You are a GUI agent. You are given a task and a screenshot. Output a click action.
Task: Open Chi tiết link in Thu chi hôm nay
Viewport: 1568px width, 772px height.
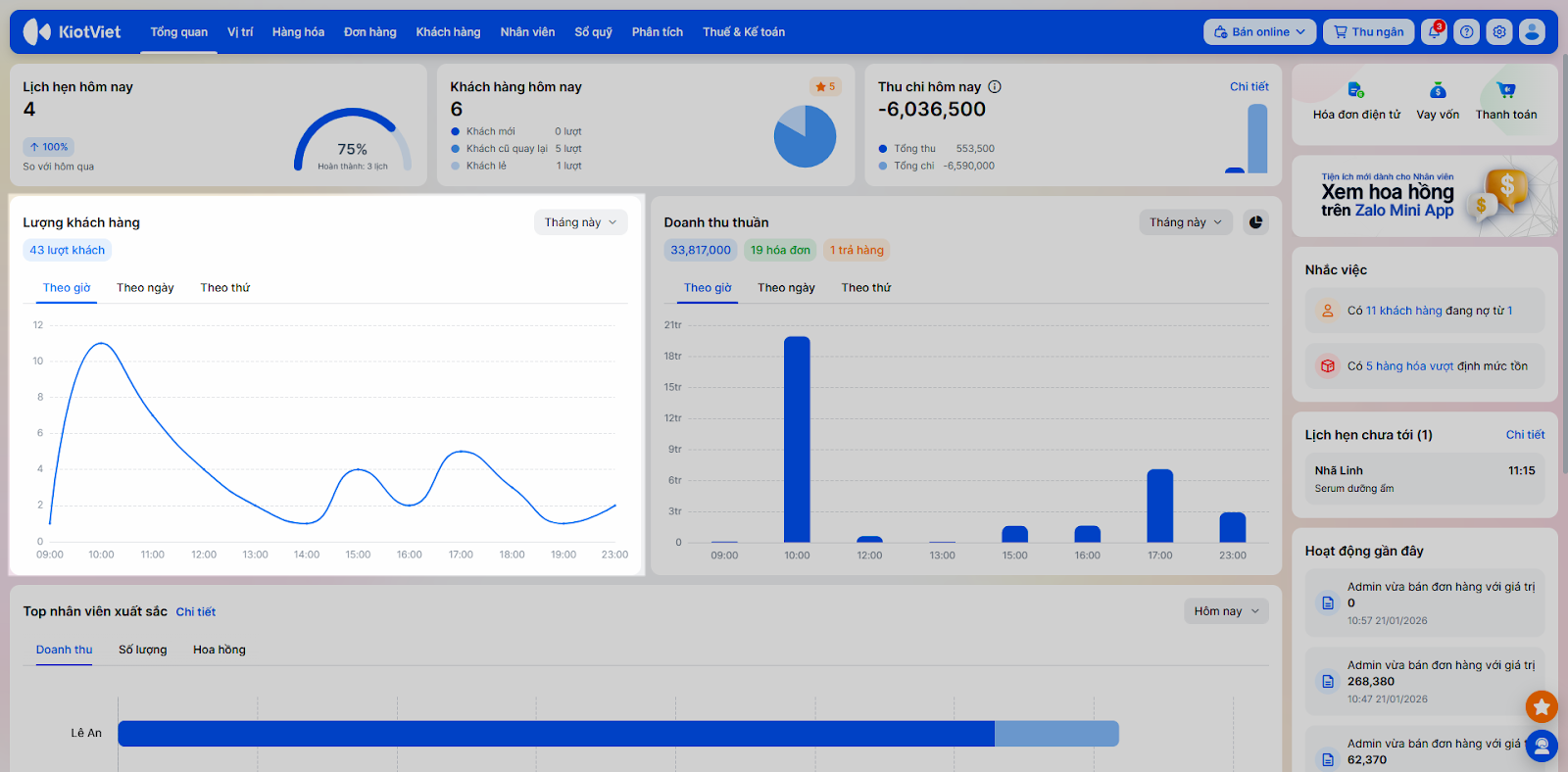tap(1249, 87)
